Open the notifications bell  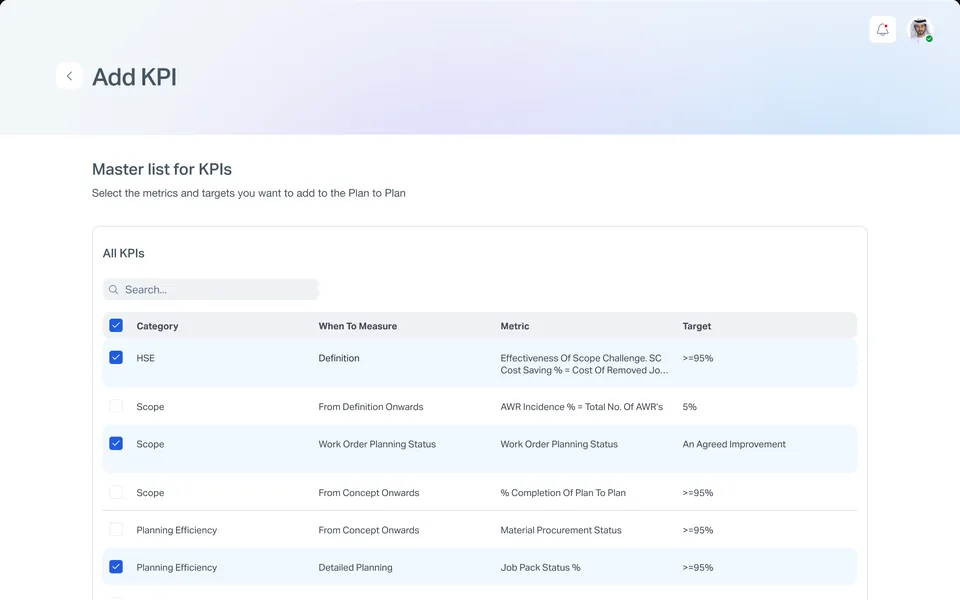coord(882,29)
